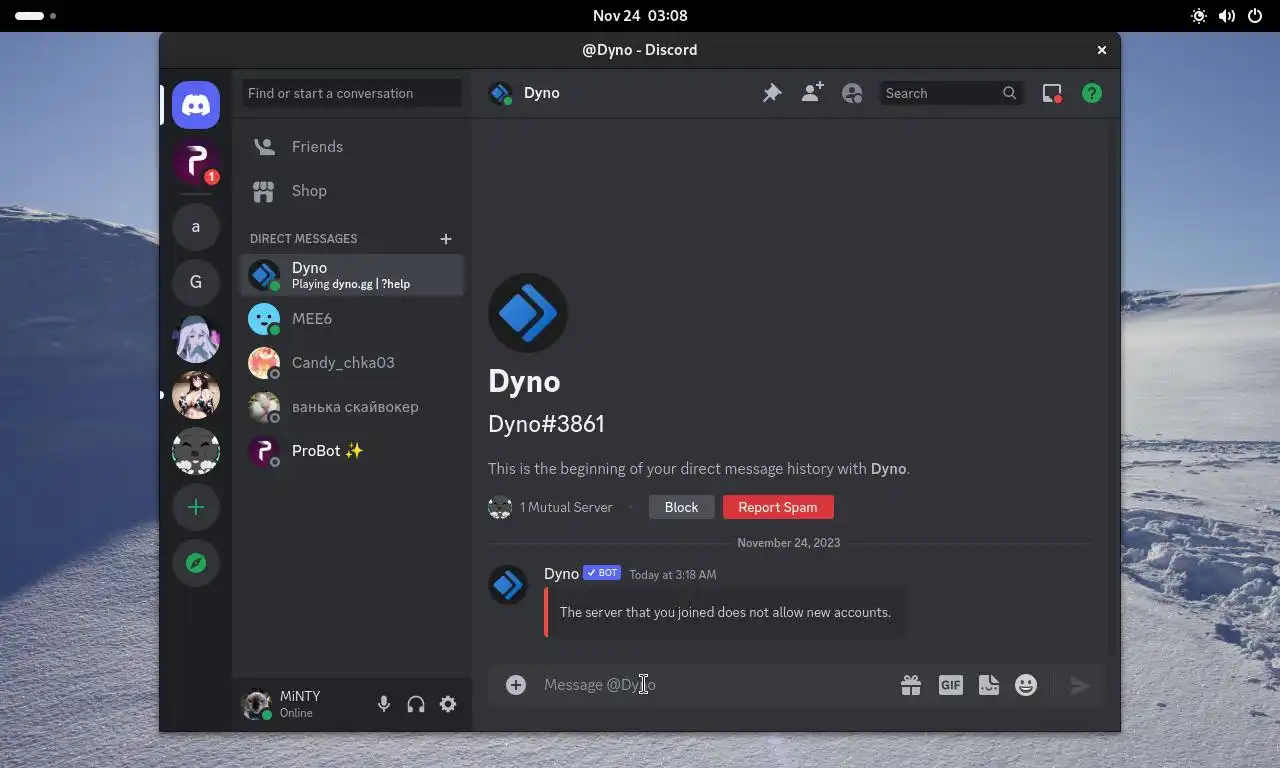1280x768 pixels.
Task: Open the ProBot ✨ conversation
Action: 352,451
